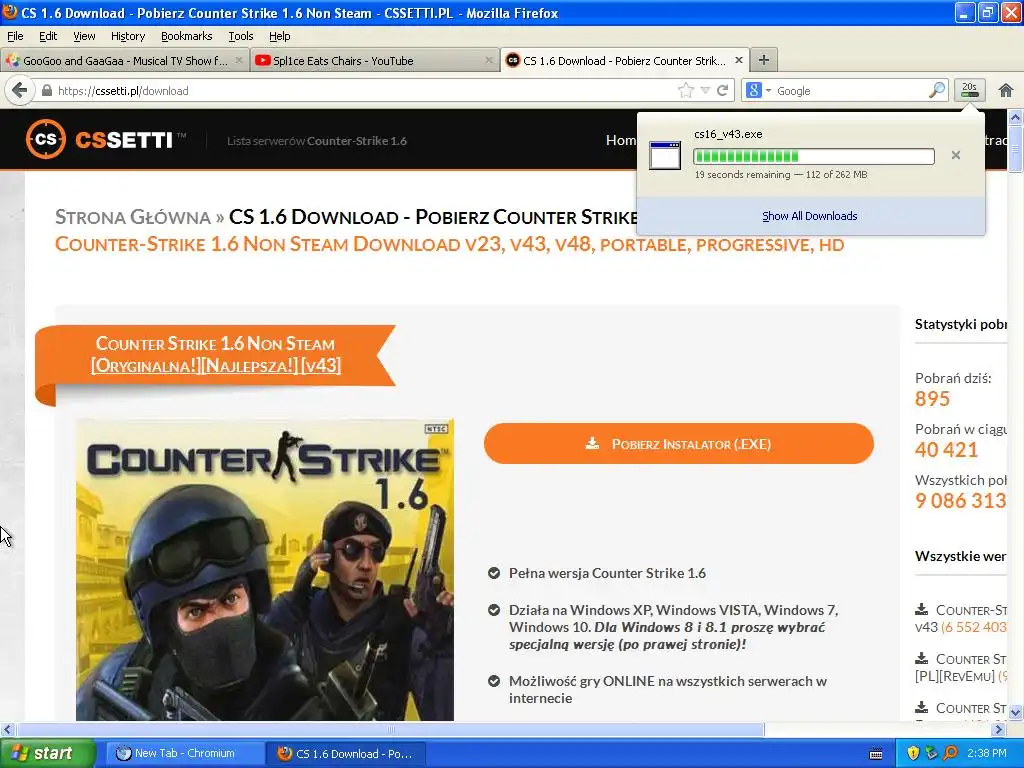Click the Counter St [PL][RevEmu] version link
The width and height of the screenshot is (1024, 768).
[961, 667]
